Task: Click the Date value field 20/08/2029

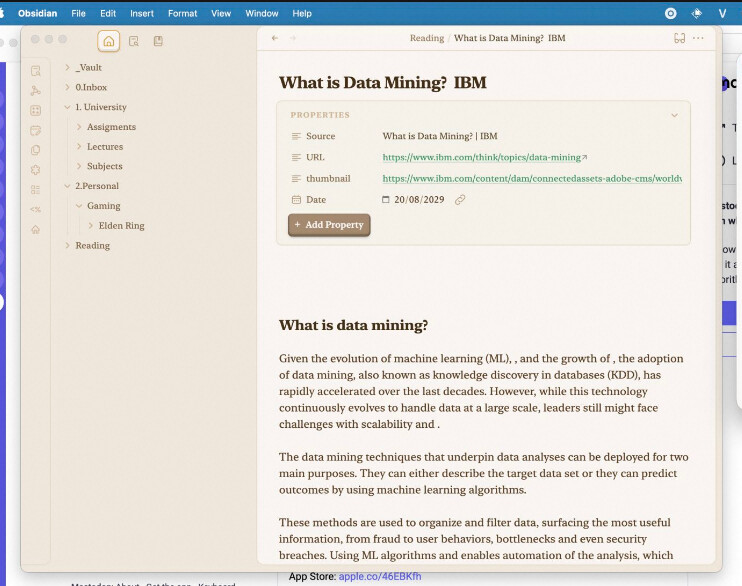Action: [x=418, y=200]
